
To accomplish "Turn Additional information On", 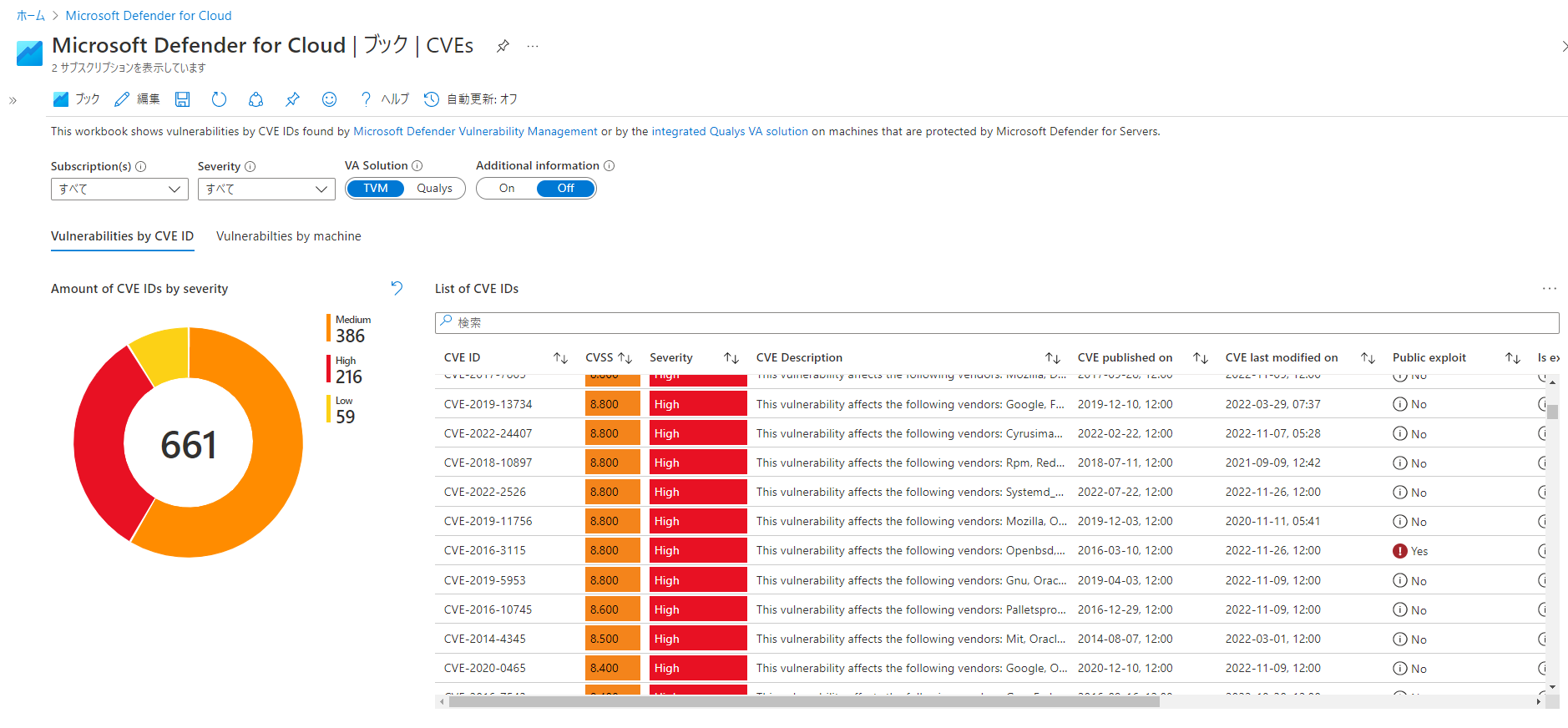I will (x=507, y=189).
